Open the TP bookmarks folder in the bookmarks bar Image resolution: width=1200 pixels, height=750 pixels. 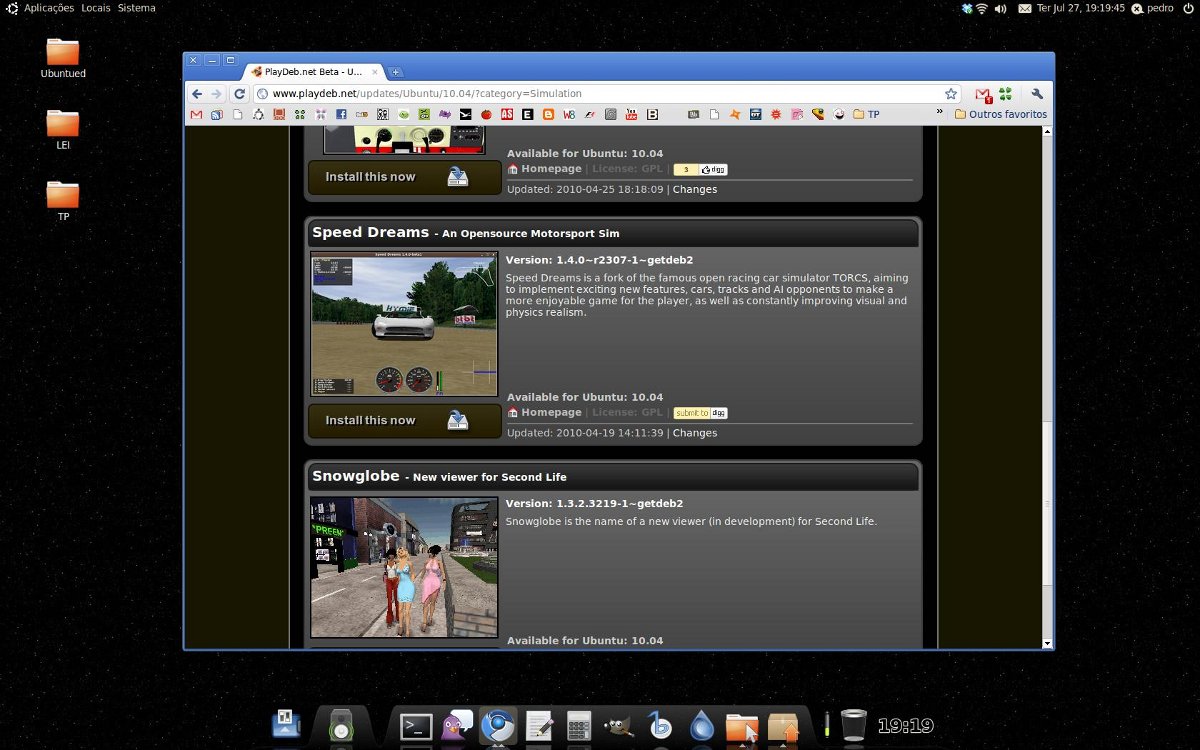click(x=866, y=114)
